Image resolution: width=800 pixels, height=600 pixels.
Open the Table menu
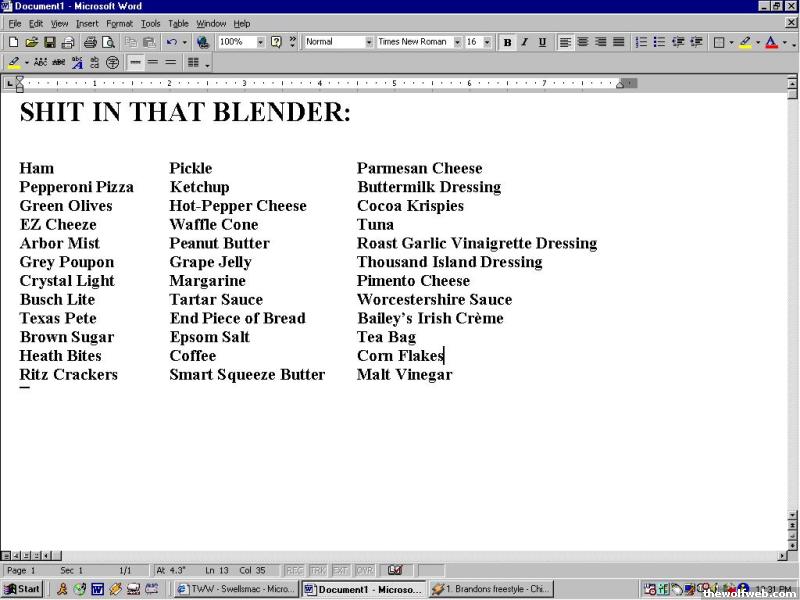pos(178,23)
